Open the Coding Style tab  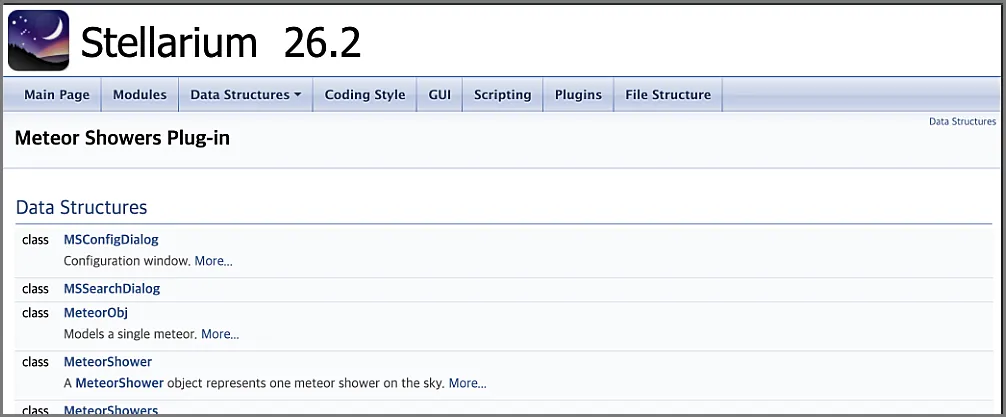[365, 95]
